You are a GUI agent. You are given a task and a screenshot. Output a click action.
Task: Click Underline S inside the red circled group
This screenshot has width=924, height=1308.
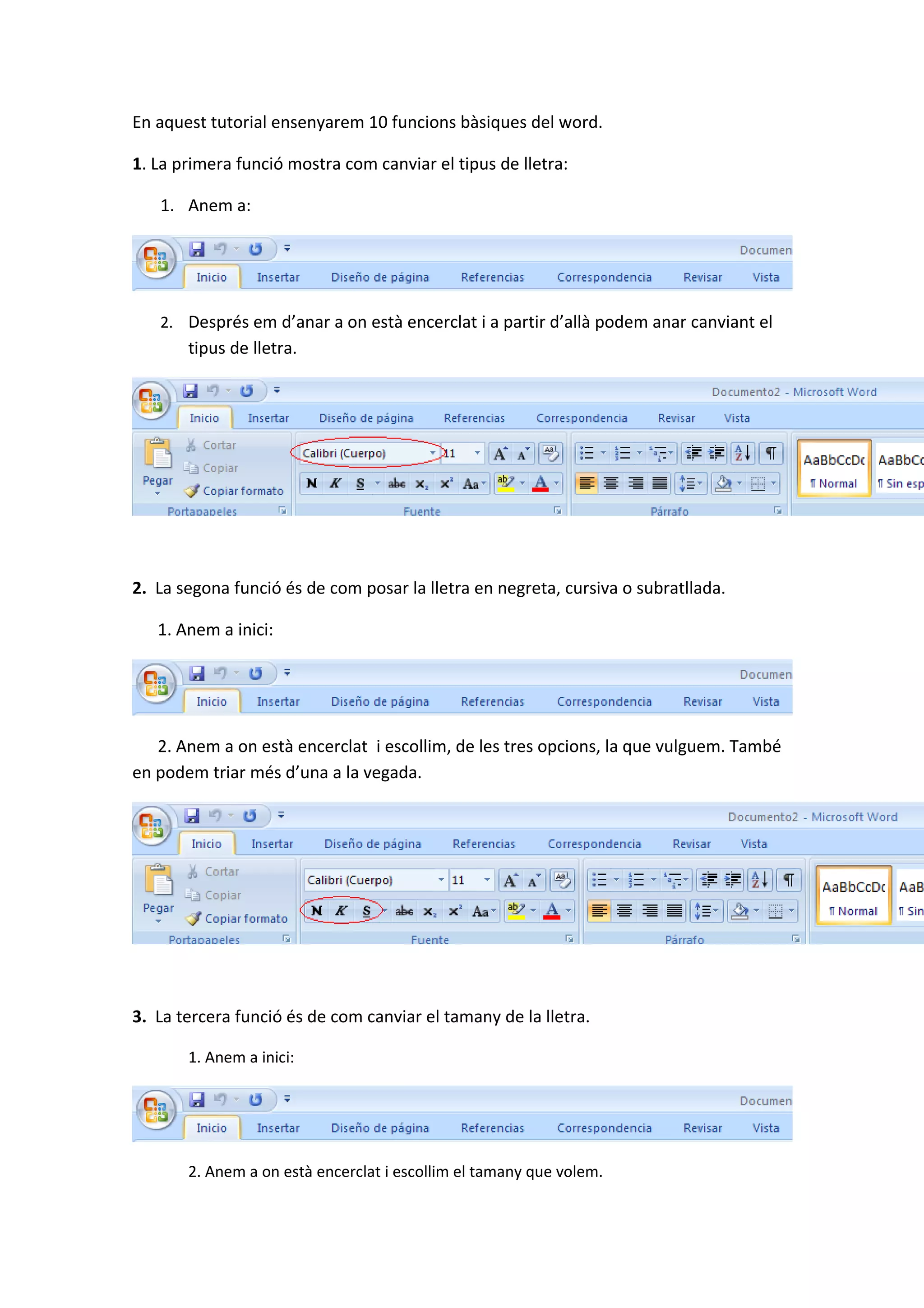[367, 910]
